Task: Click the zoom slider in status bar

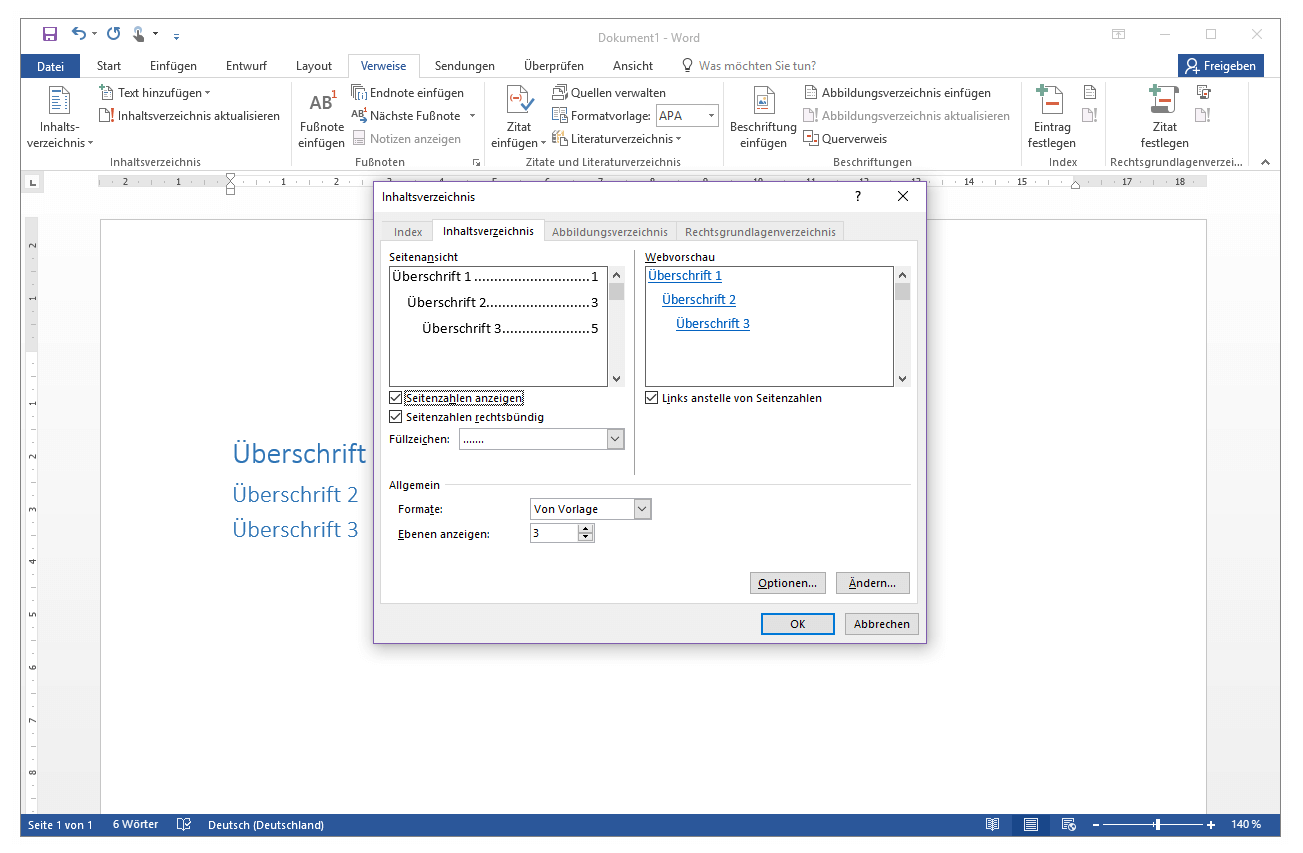Action: (x=1157, y=825)
